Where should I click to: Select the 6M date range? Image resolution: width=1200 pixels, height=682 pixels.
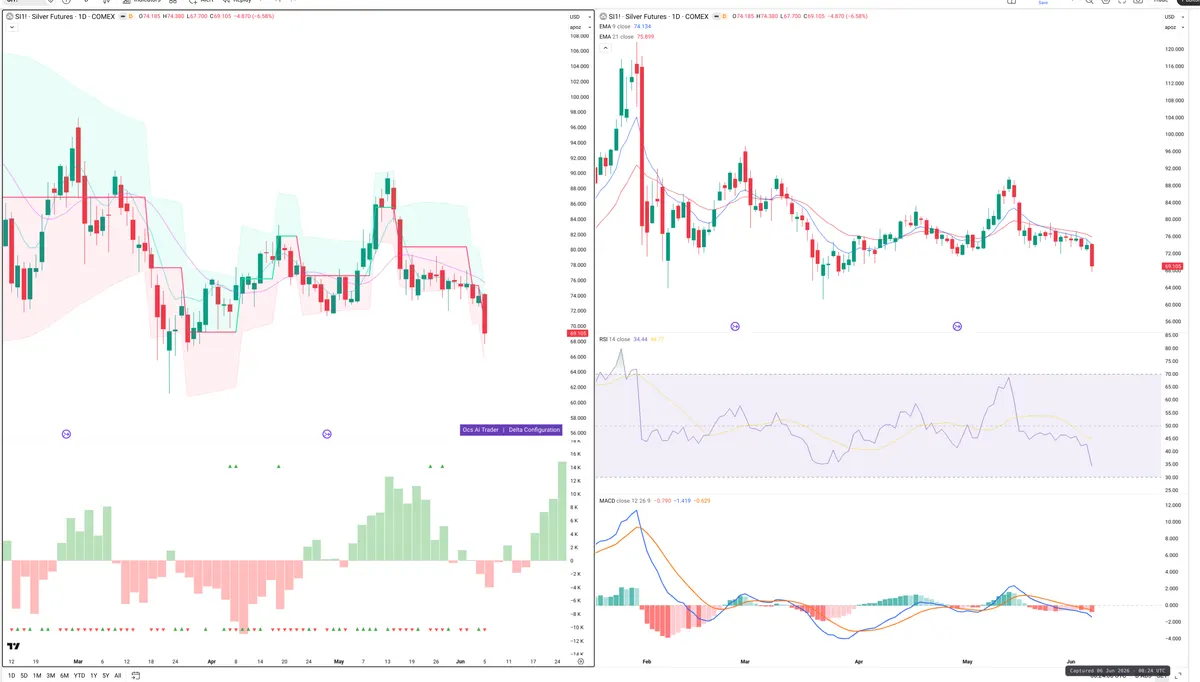[x=64, y=676]
